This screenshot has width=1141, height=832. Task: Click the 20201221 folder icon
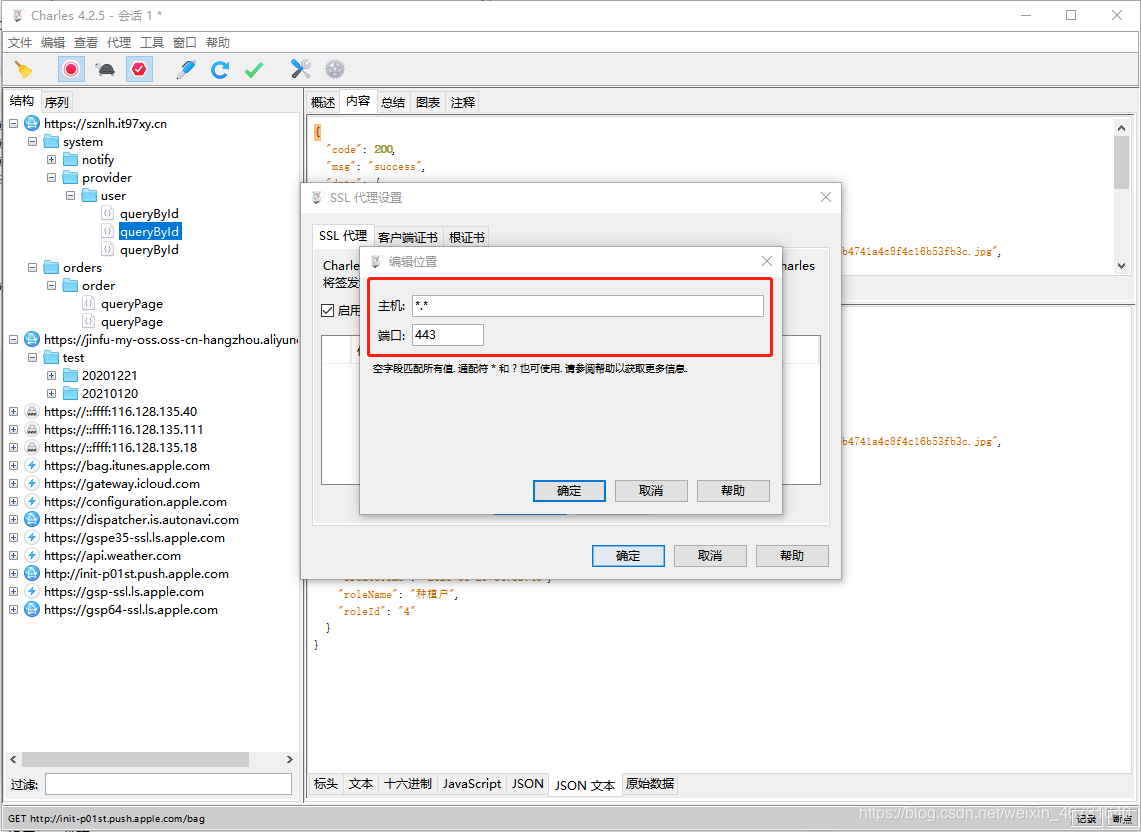[71, 375]
